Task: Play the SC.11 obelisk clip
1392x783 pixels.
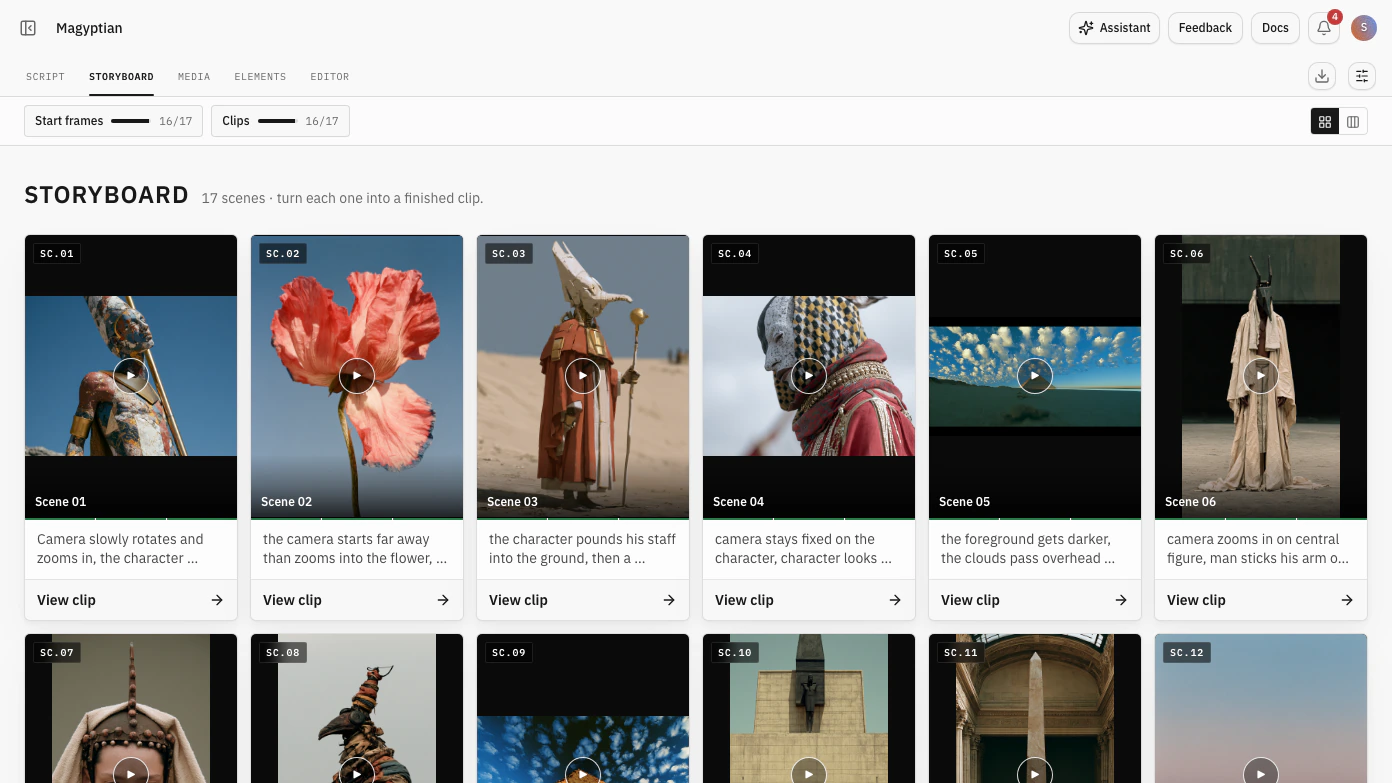Action: (1035, 773)
